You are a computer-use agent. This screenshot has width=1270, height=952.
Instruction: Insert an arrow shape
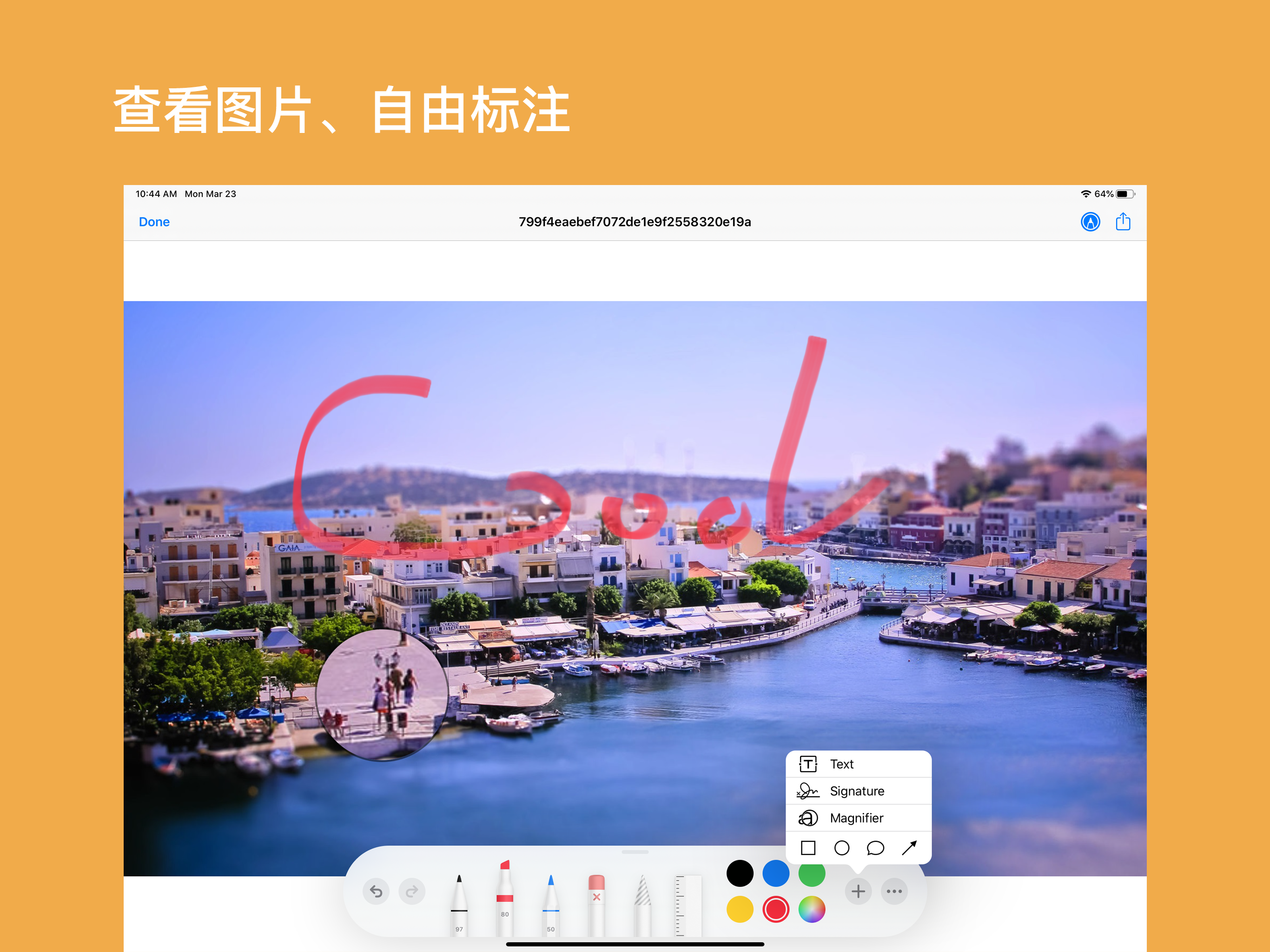(909, 847)
